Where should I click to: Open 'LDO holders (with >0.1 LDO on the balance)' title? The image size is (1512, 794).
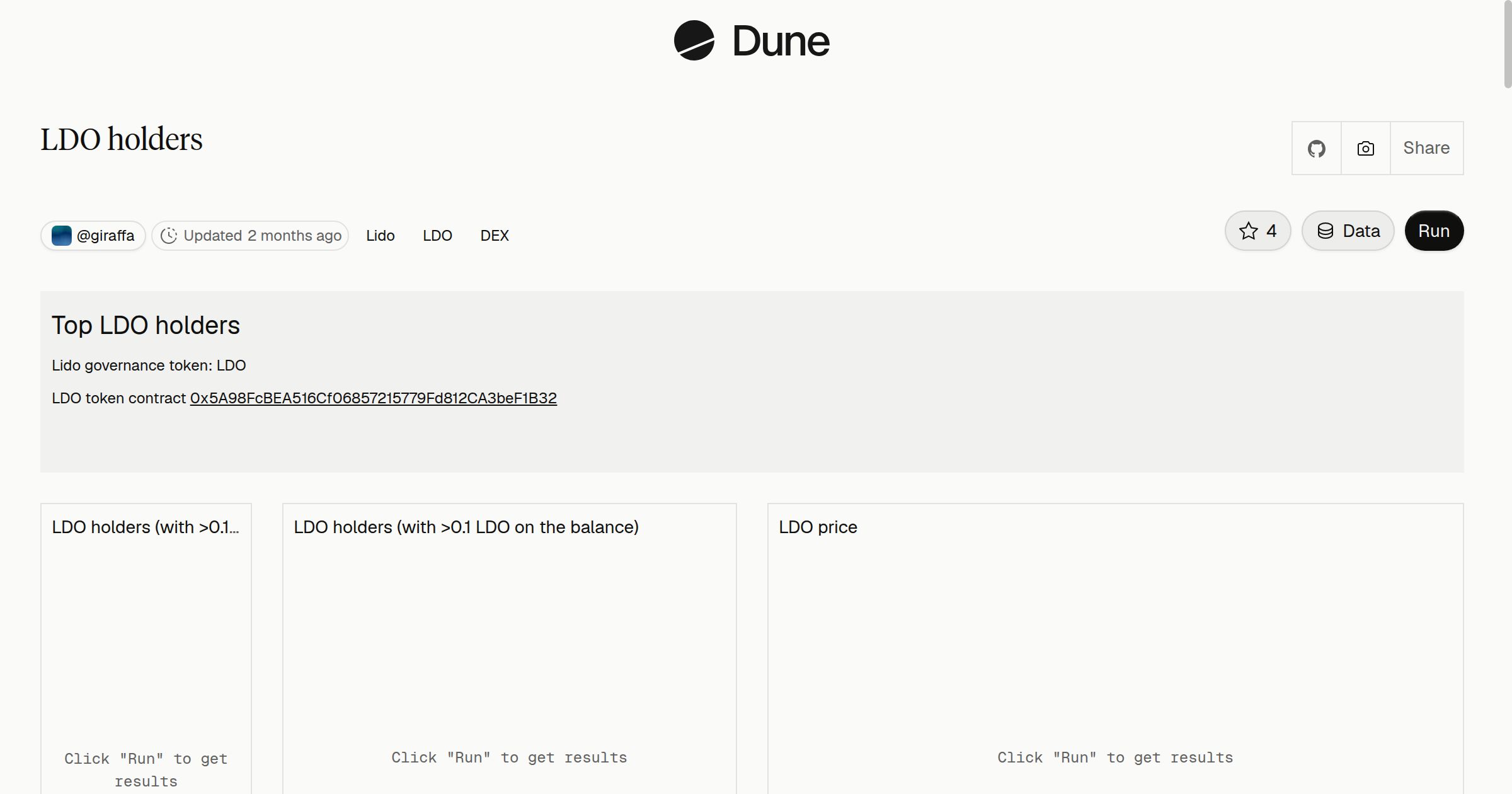(466, 527)
